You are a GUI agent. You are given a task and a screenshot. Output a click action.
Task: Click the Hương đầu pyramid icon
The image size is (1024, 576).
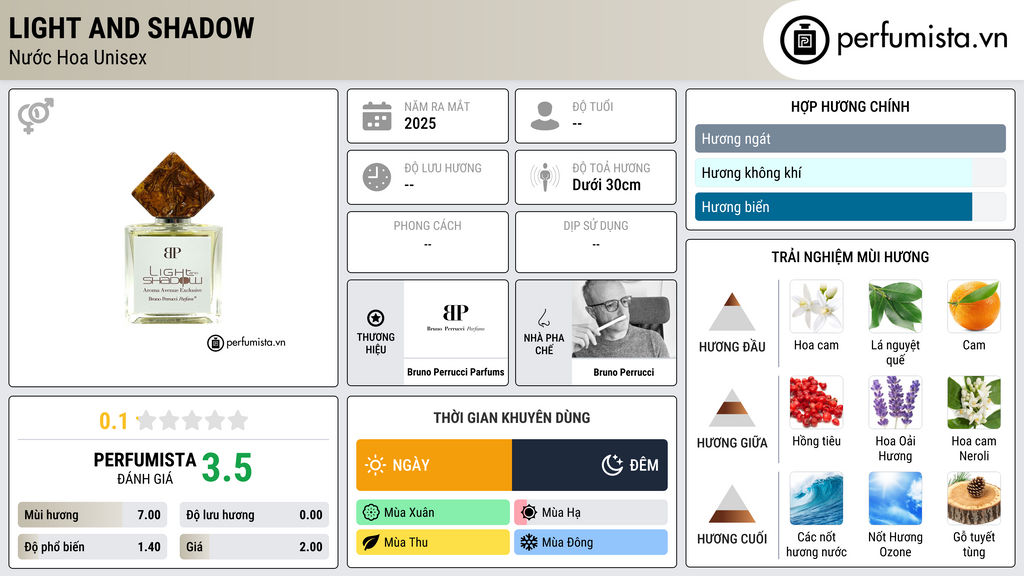tap(731, 312)
